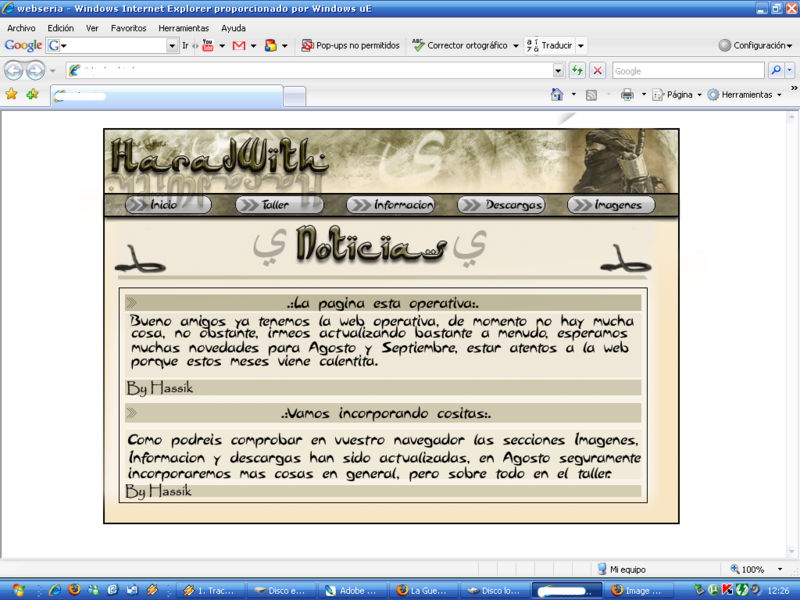This screenshot has height=600, width=800.
Task: Click the Home page icon
Action: click(x=557, y=95)
